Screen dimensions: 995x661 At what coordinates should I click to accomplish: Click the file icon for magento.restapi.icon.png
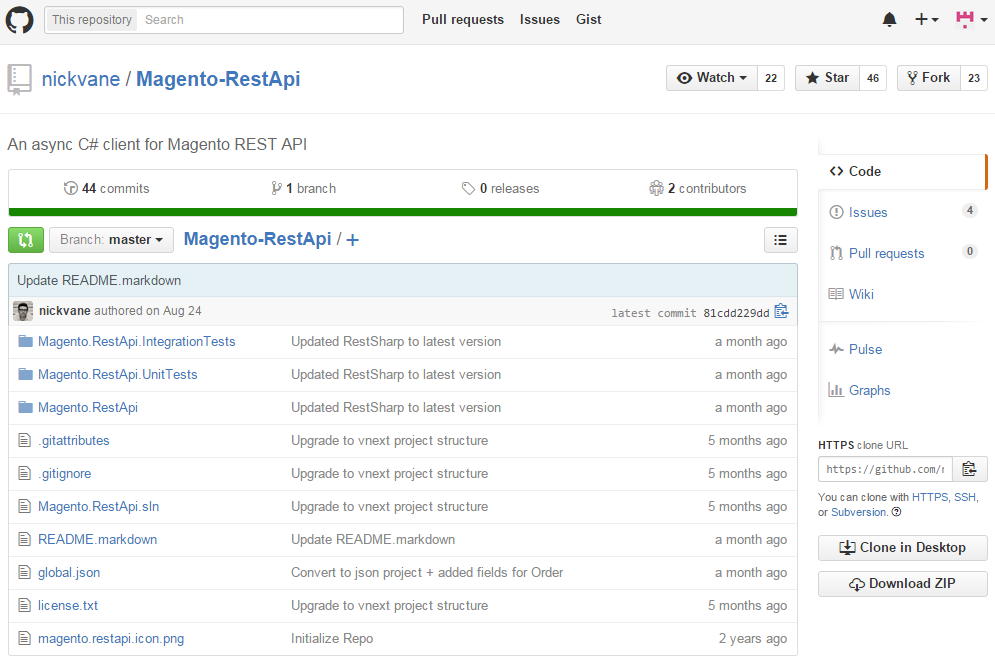25,638
